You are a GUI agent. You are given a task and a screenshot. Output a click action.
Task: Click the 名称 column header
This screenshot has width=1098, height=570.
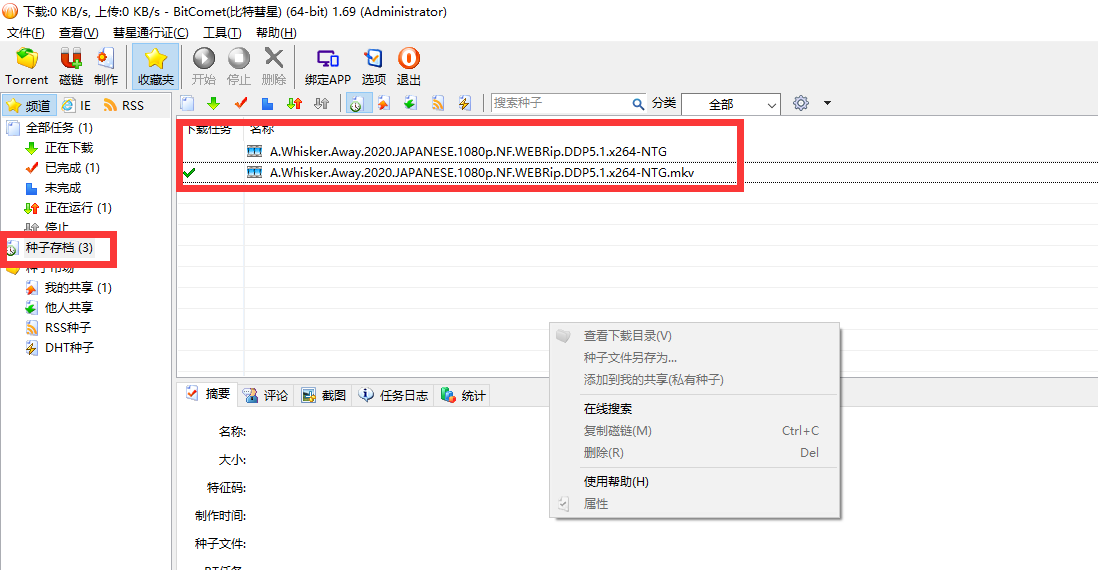pyautogui.click(x=262, y=129)
